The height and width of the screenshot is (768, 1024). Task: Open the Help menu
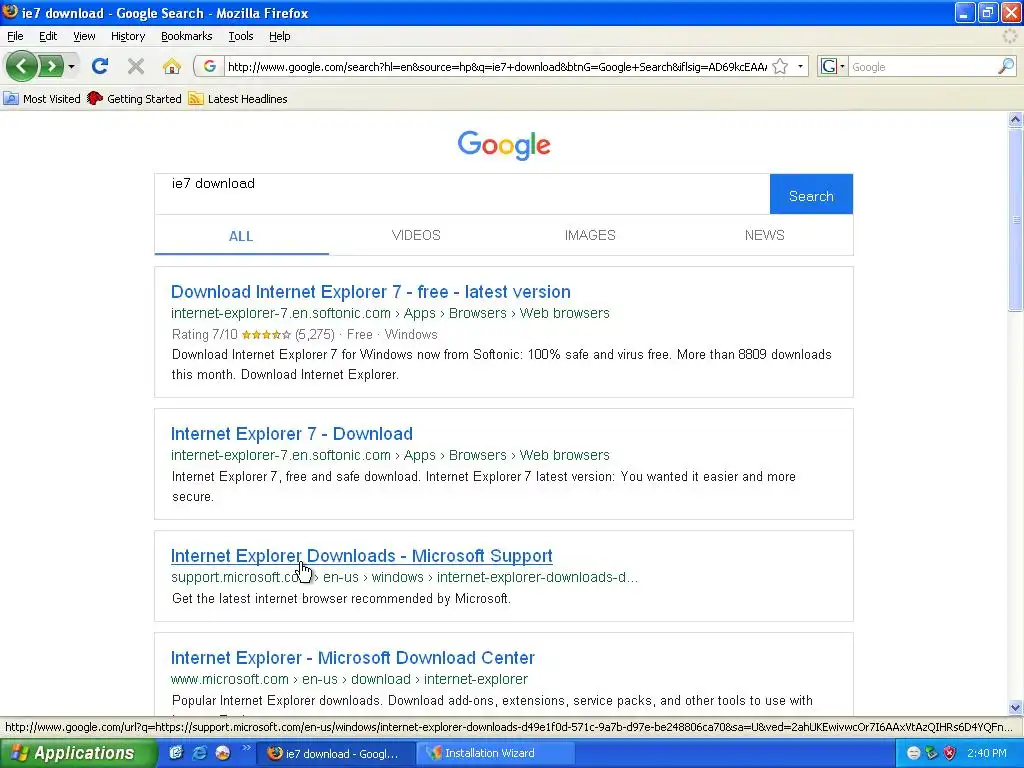(x=280, y=36)
